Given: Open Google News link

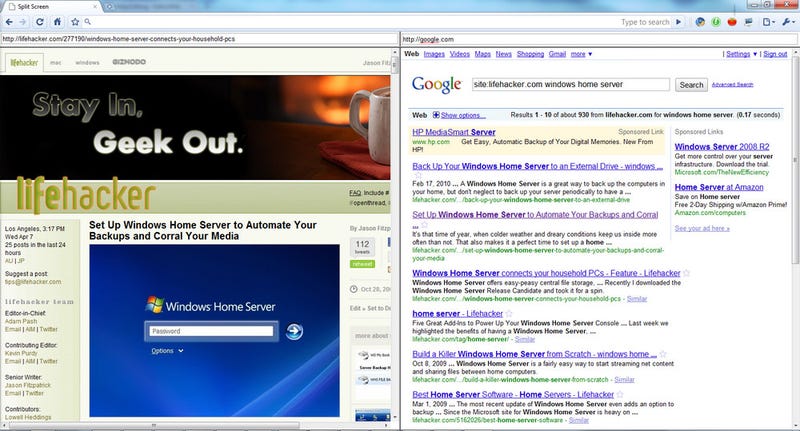Looking at the screenshot, I should [504, 54].
